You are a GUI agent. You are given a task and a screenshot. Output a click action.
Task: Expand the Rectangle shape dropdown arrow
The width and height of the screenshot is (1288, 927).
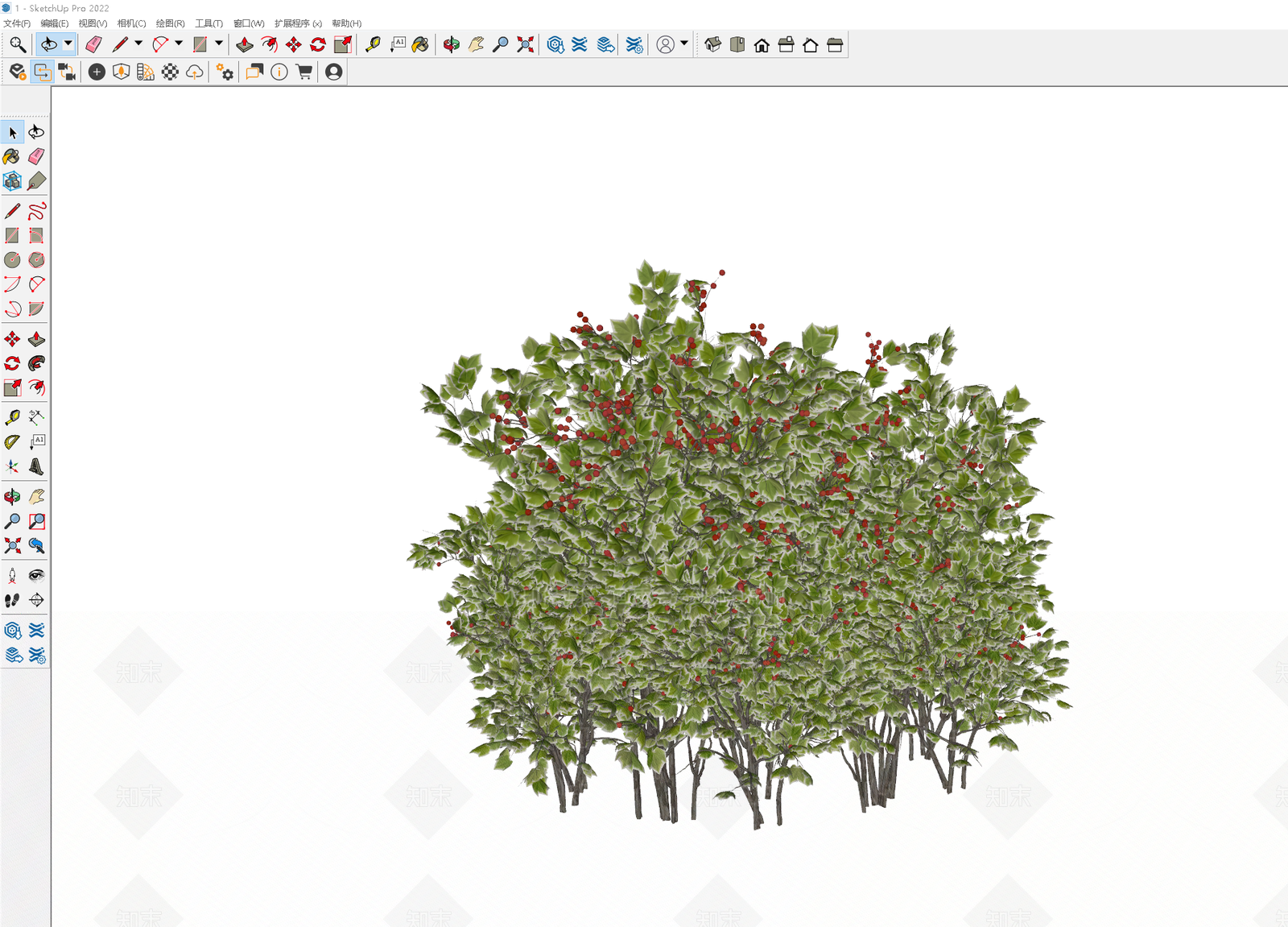coord(219,43)
